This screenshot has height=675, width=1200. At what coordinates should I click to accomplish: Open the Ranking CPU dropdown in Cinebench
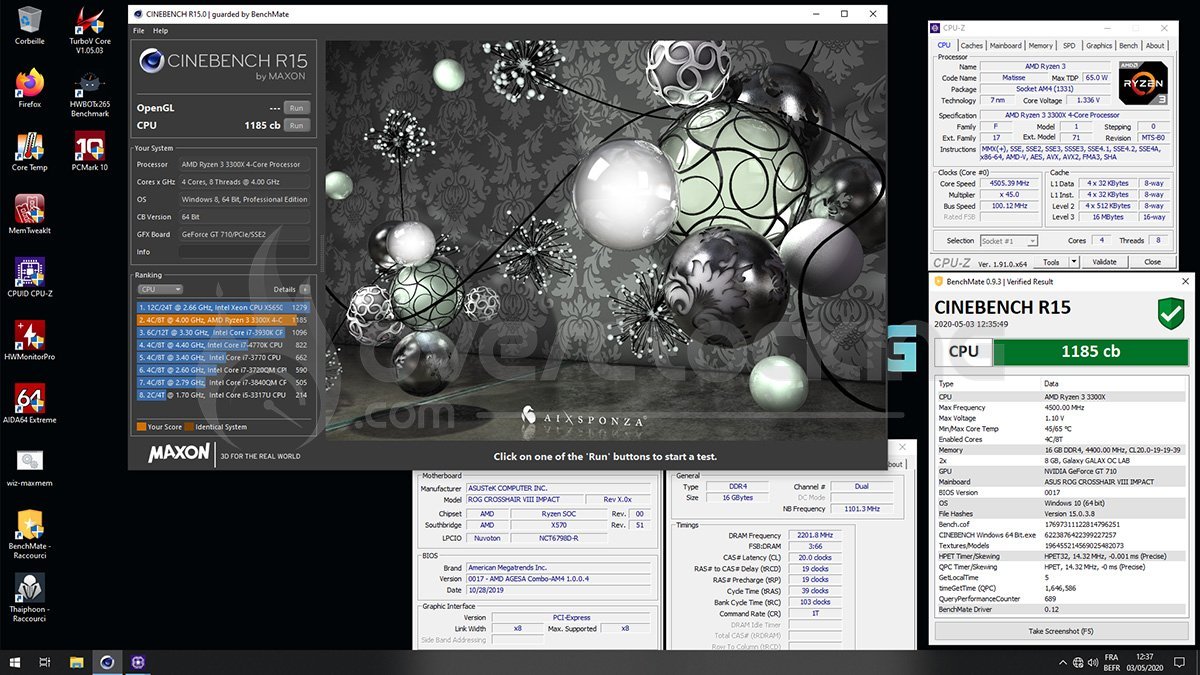pyautogui.click(x=159, y=289)
